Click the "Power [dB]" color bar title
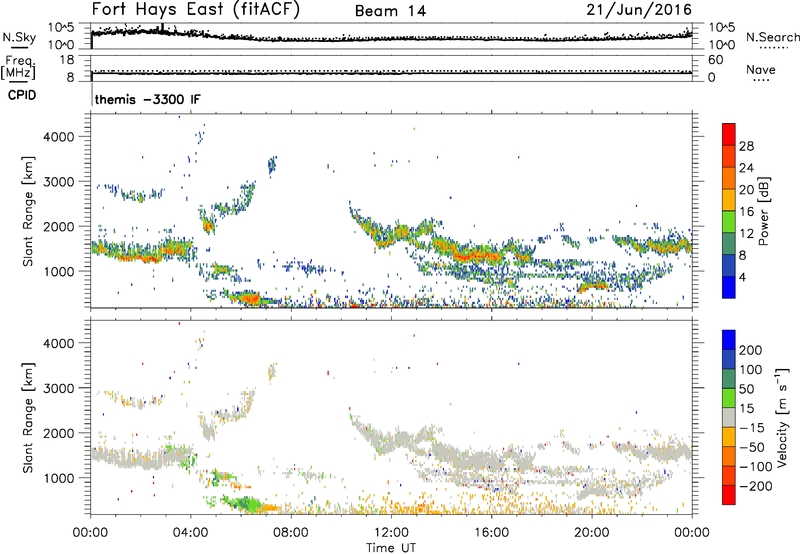Image resolution: width=800 pixels, height=554 pixels. click(764, 211)
